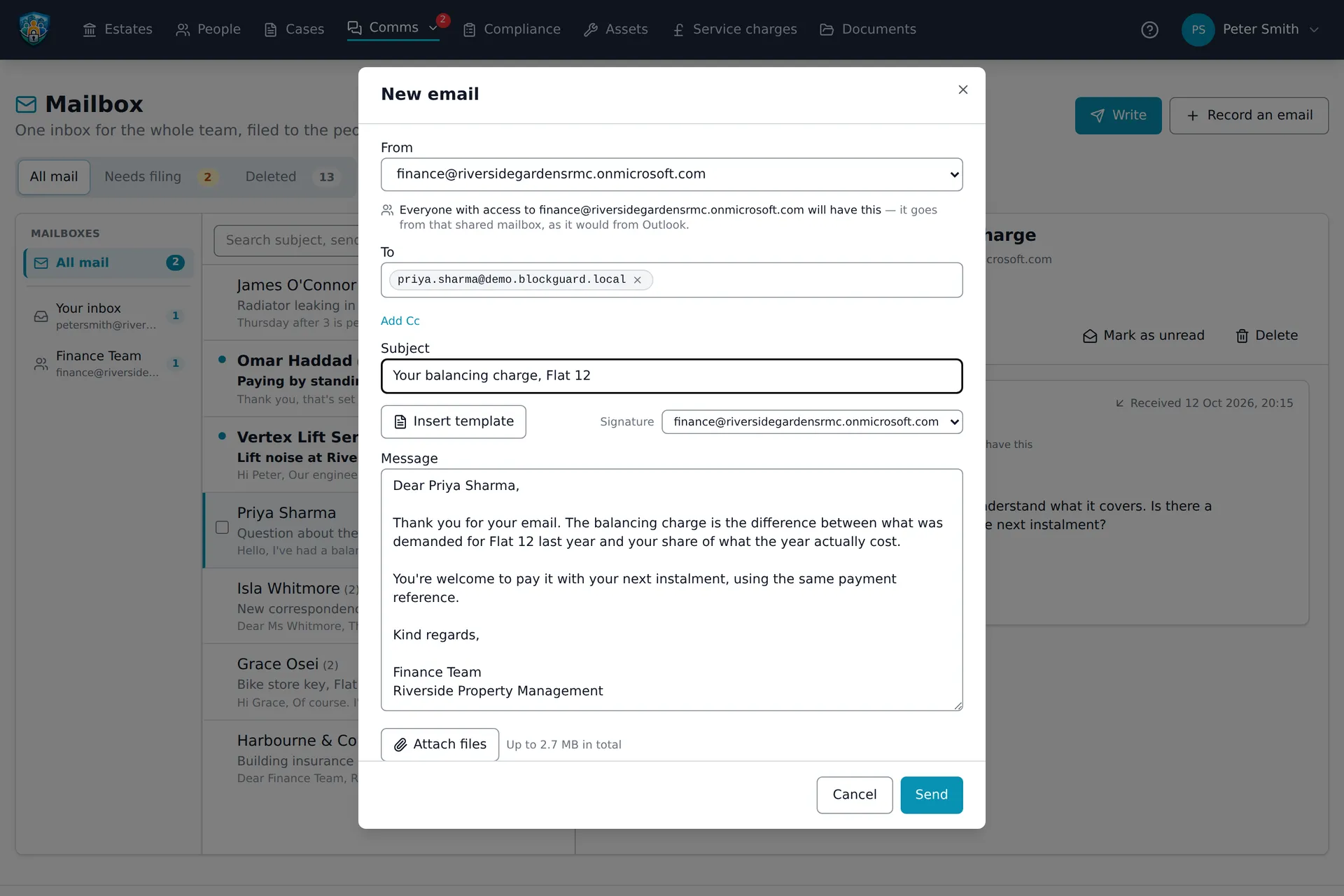Click the app shield logo

tap(34, 29)
